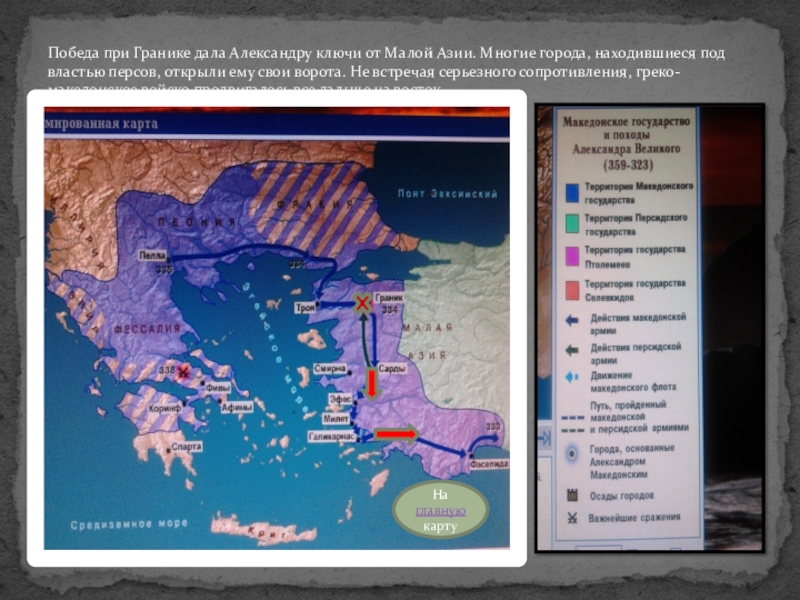Click the 'Понт Эвксинский' sea label
Image resolution: width=800 pixels, height=600 pixels.
point(447,194)
